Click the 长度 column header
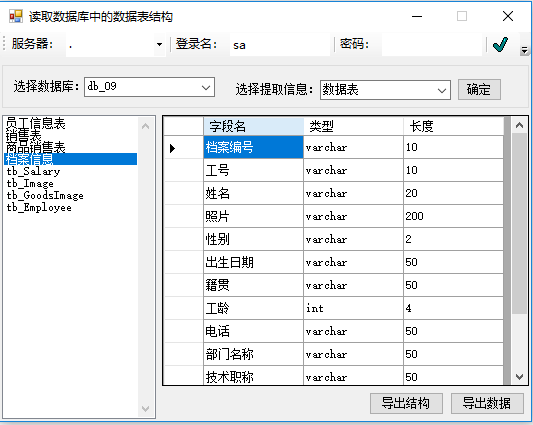The height and width of the screenshot is (425, 533). [453, 126]
